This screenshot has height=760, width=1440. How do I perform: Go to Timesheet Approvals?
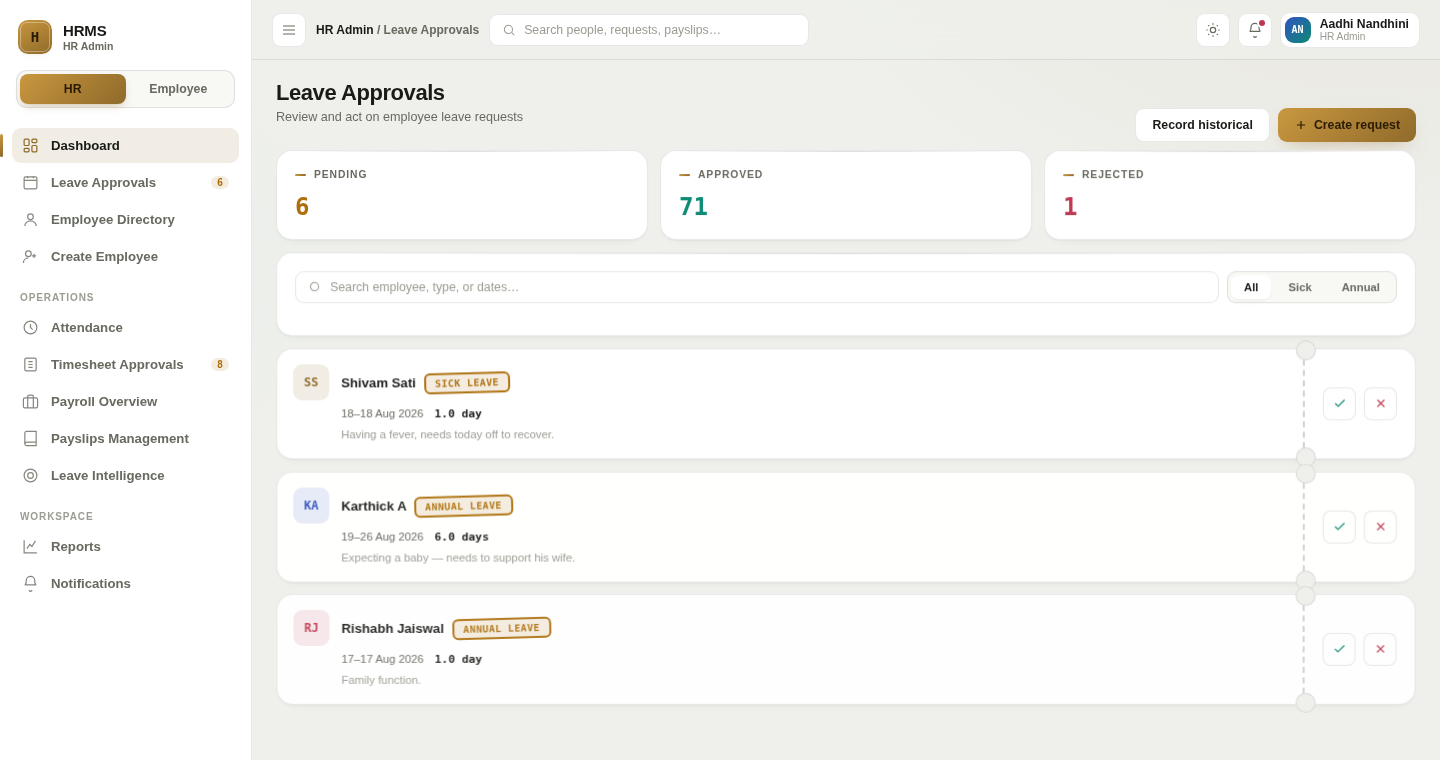coord(126,365)
